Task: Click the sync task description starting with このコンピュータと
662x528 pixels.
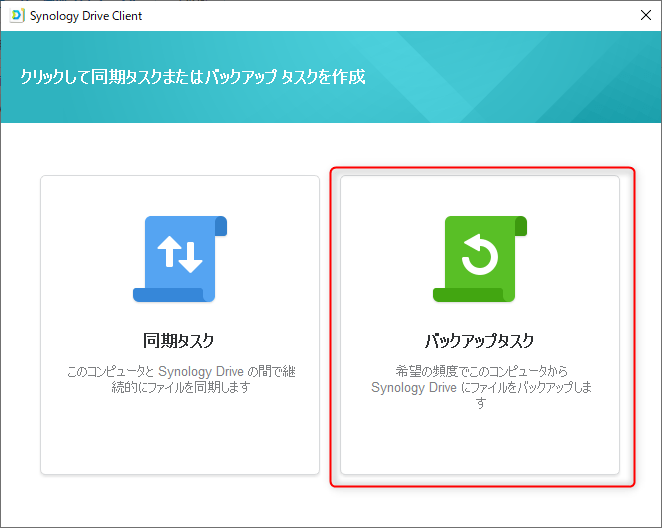Action: coord(181,379)
